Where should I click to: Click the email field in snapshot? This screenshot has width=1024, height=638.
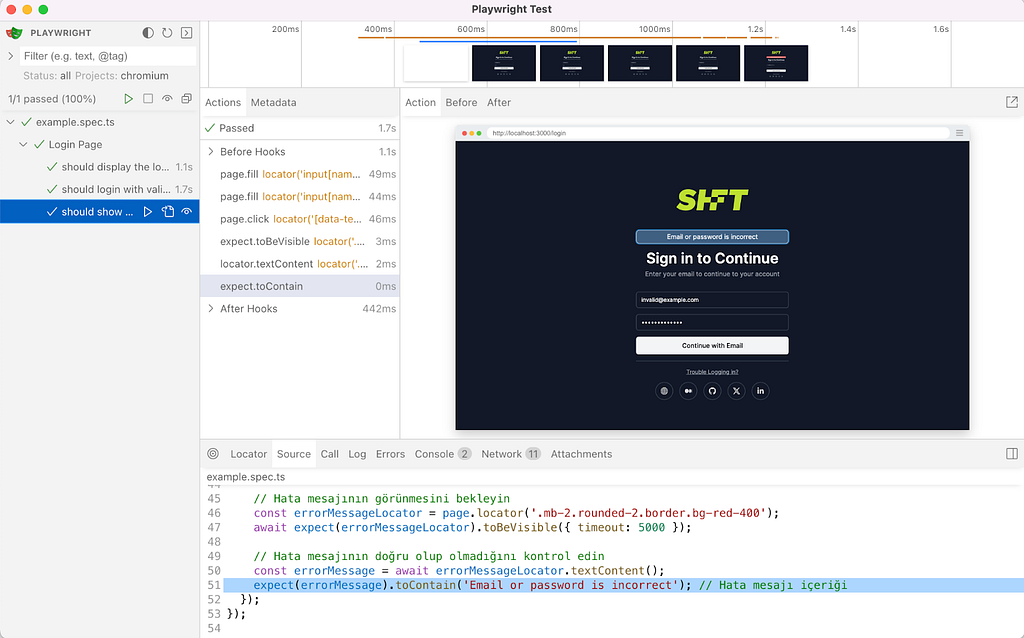pyautogui.click(x=712, y=300)
